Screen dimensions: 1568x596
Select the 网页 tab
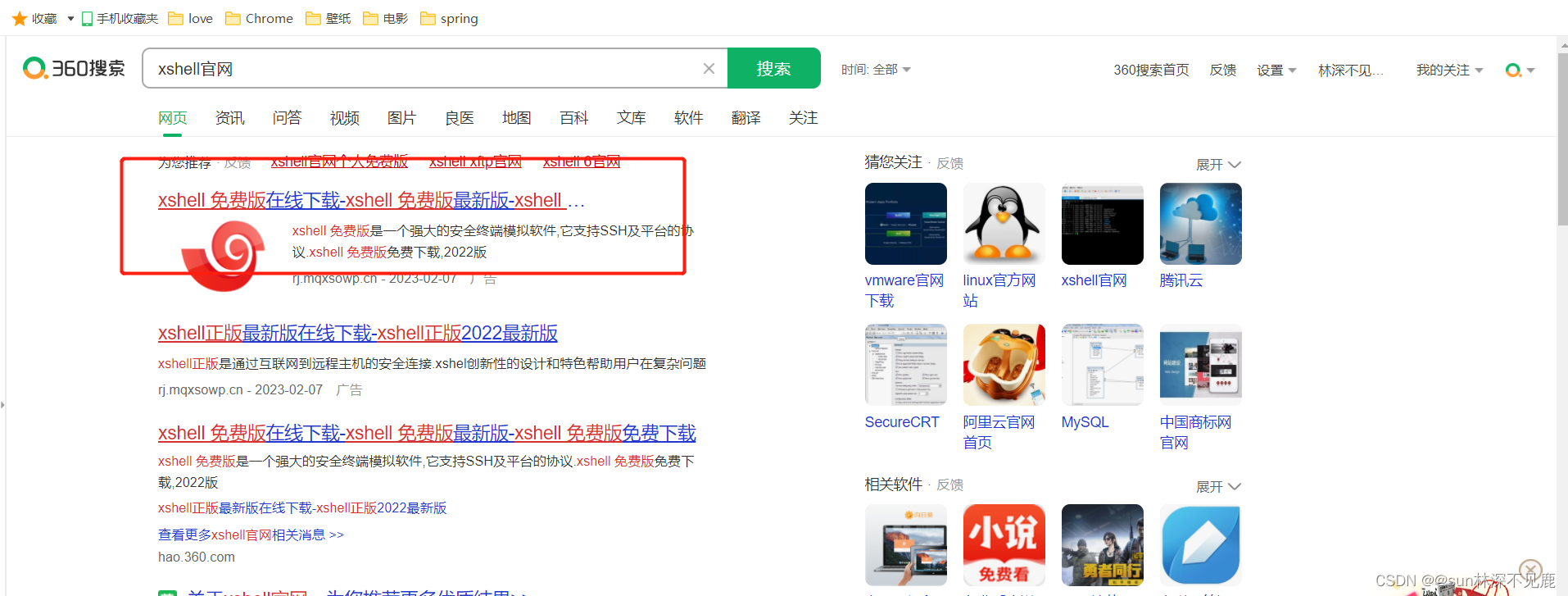173,118
